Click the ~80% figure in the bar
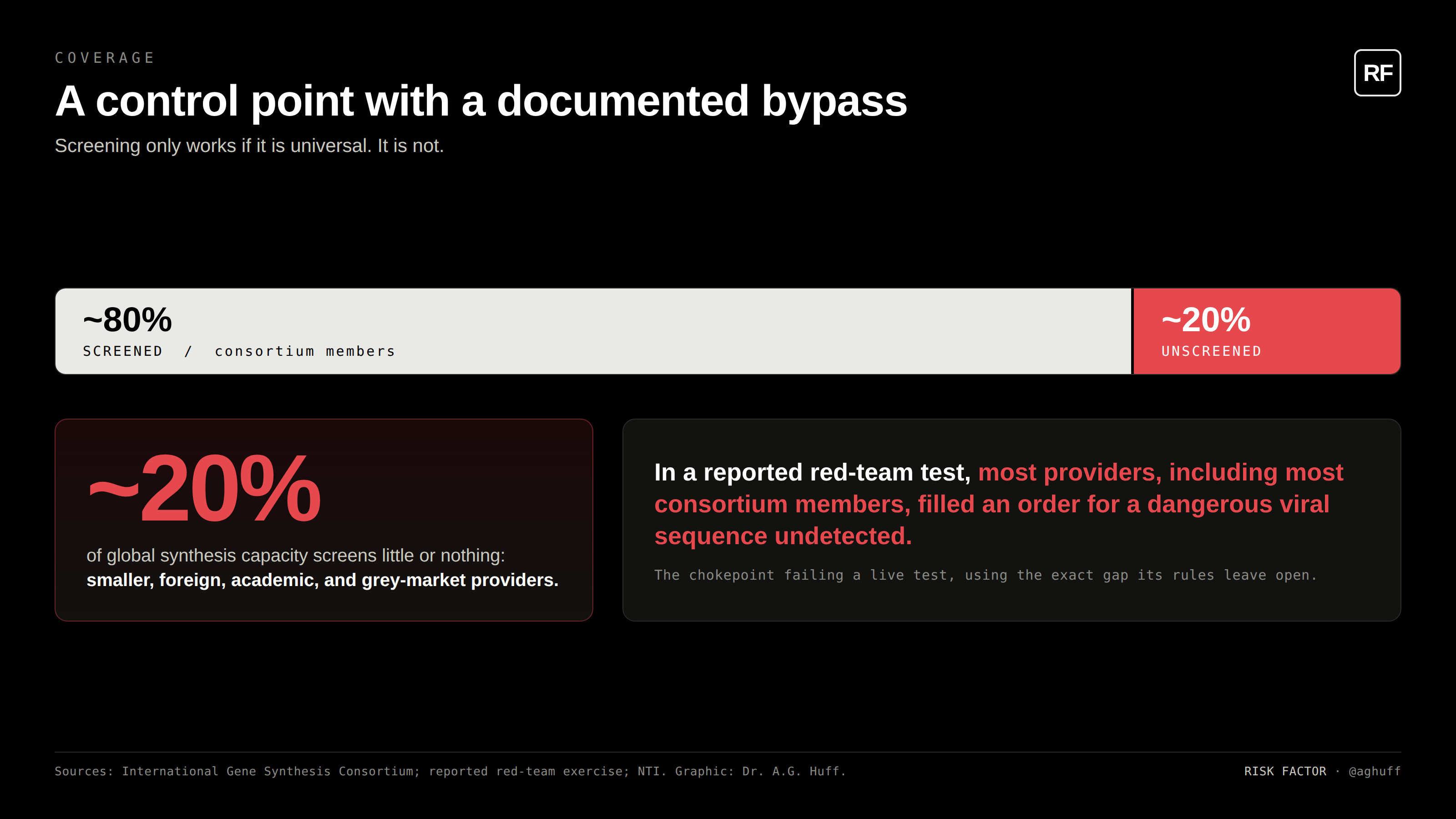 [127, 319]
